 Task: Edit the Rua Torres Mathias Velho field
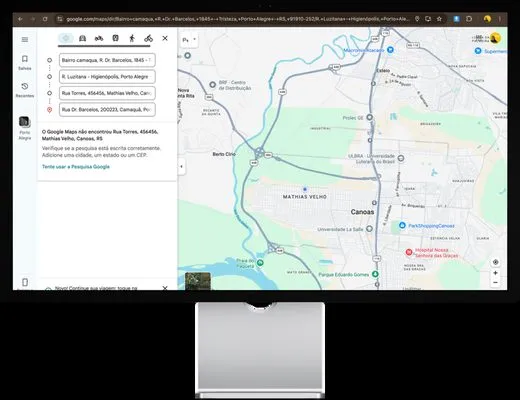[107, 93]
